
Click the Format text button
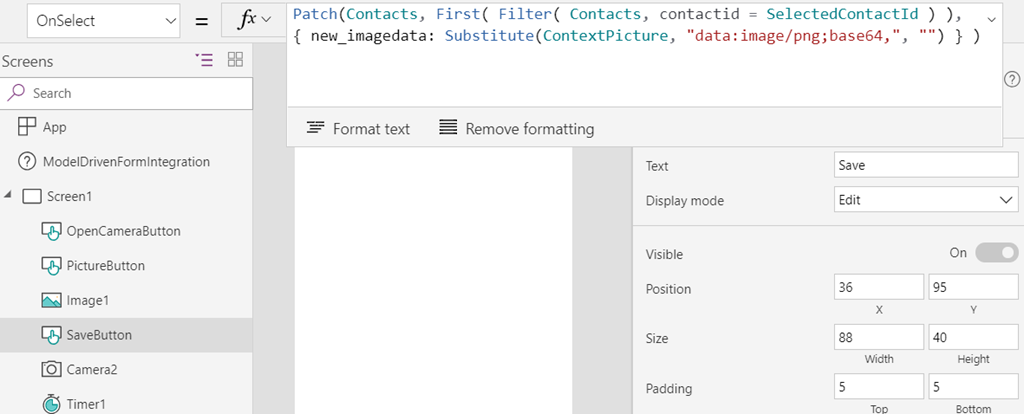pos(359,129)
